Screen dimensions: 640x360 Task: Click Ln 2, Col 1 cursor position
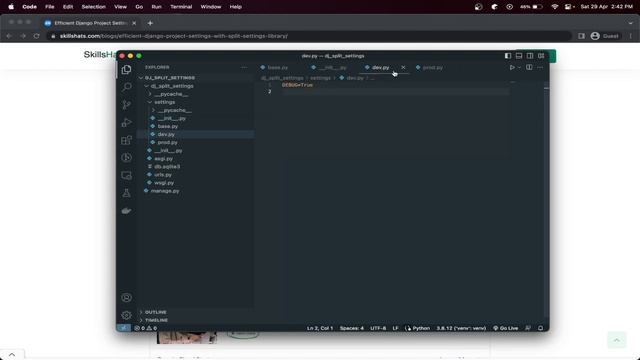320,328
